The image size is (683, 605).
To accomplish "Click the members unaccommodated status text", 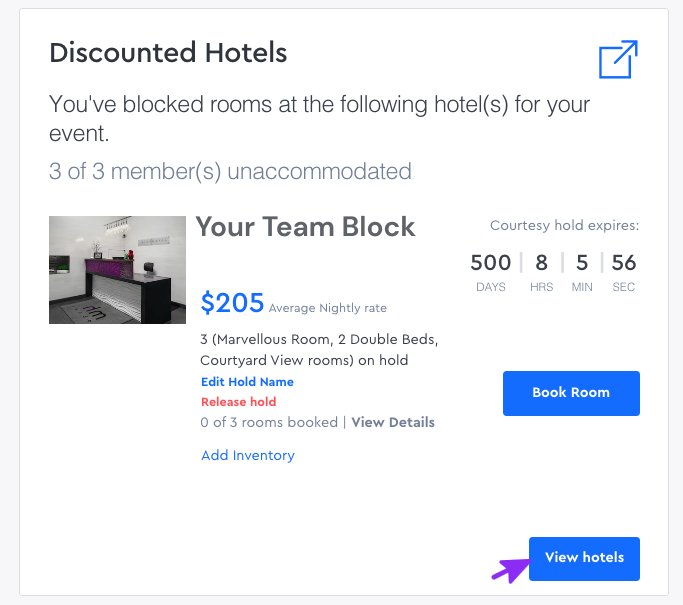I will [x=230, y=171].
